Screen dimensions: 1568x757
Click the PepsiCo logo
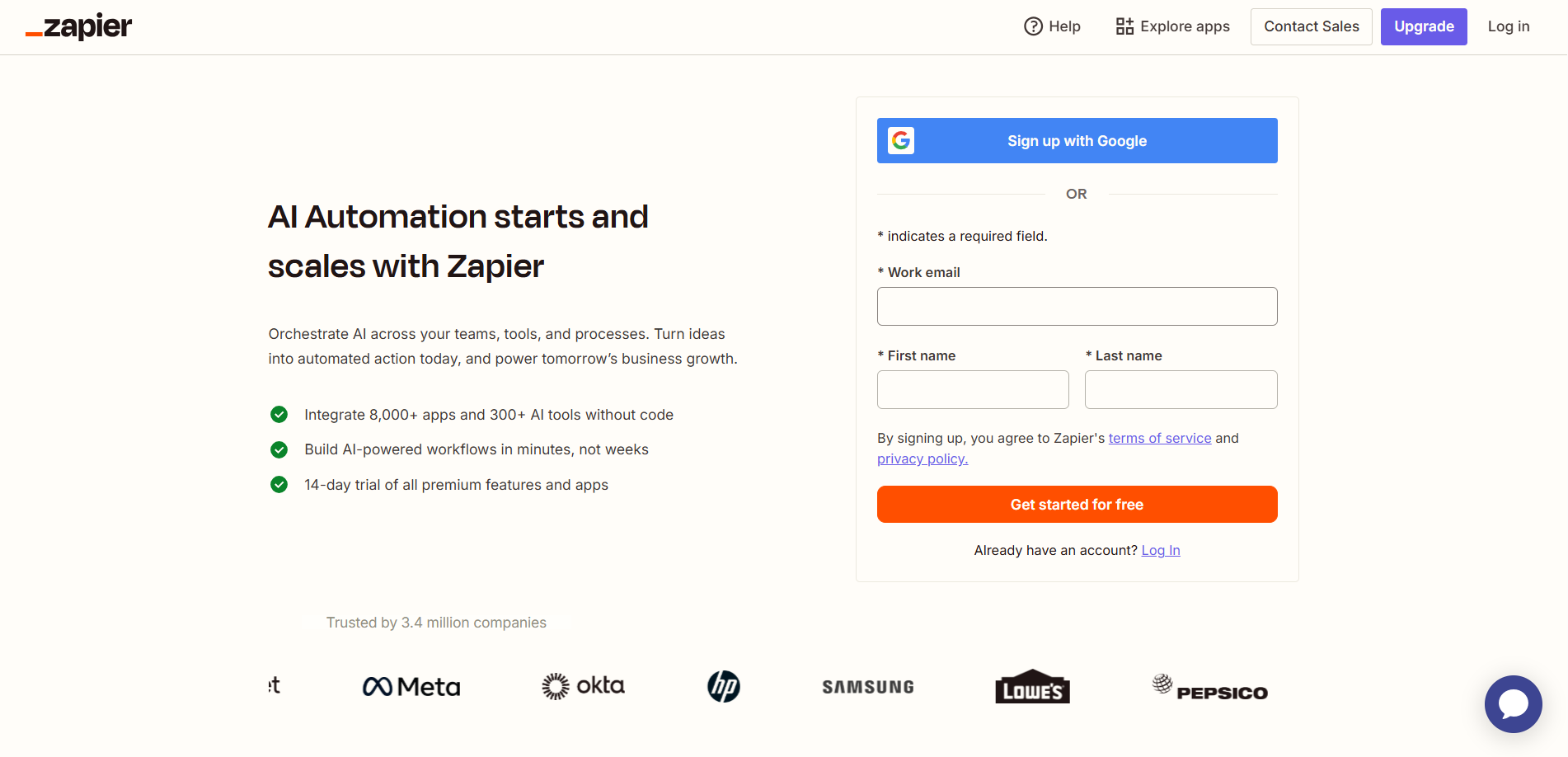pos(1210,688)
